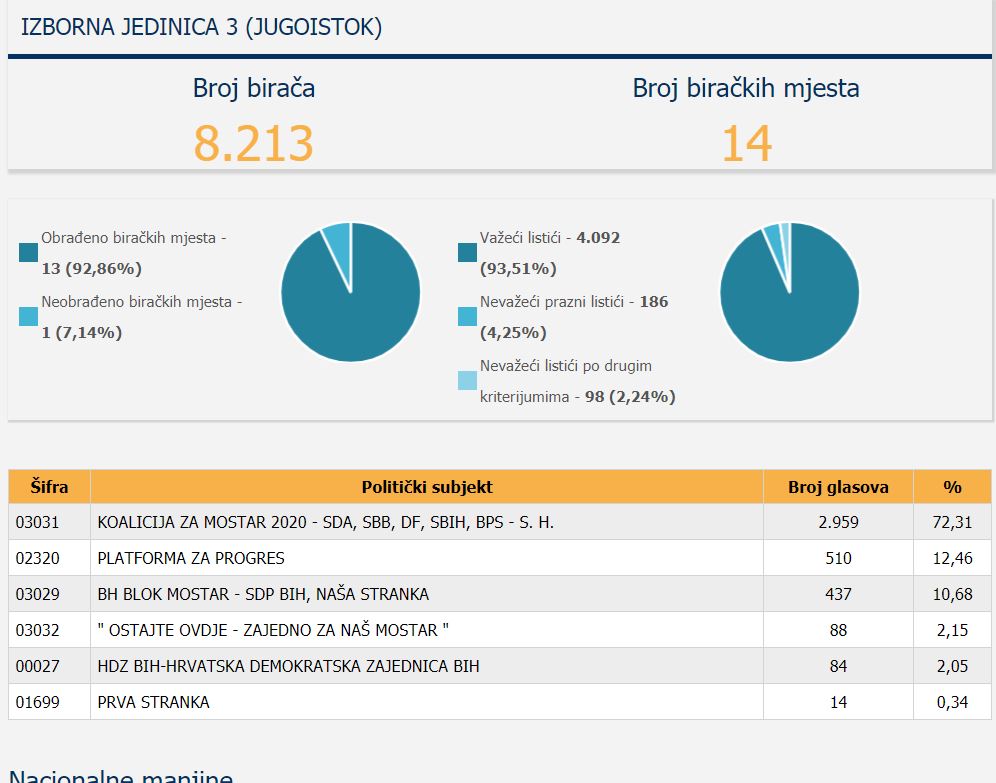996x783 pixels.
Task: Click the dark teal Obrađeno biračkih mjesta swatch
Action: coord(29,252)
